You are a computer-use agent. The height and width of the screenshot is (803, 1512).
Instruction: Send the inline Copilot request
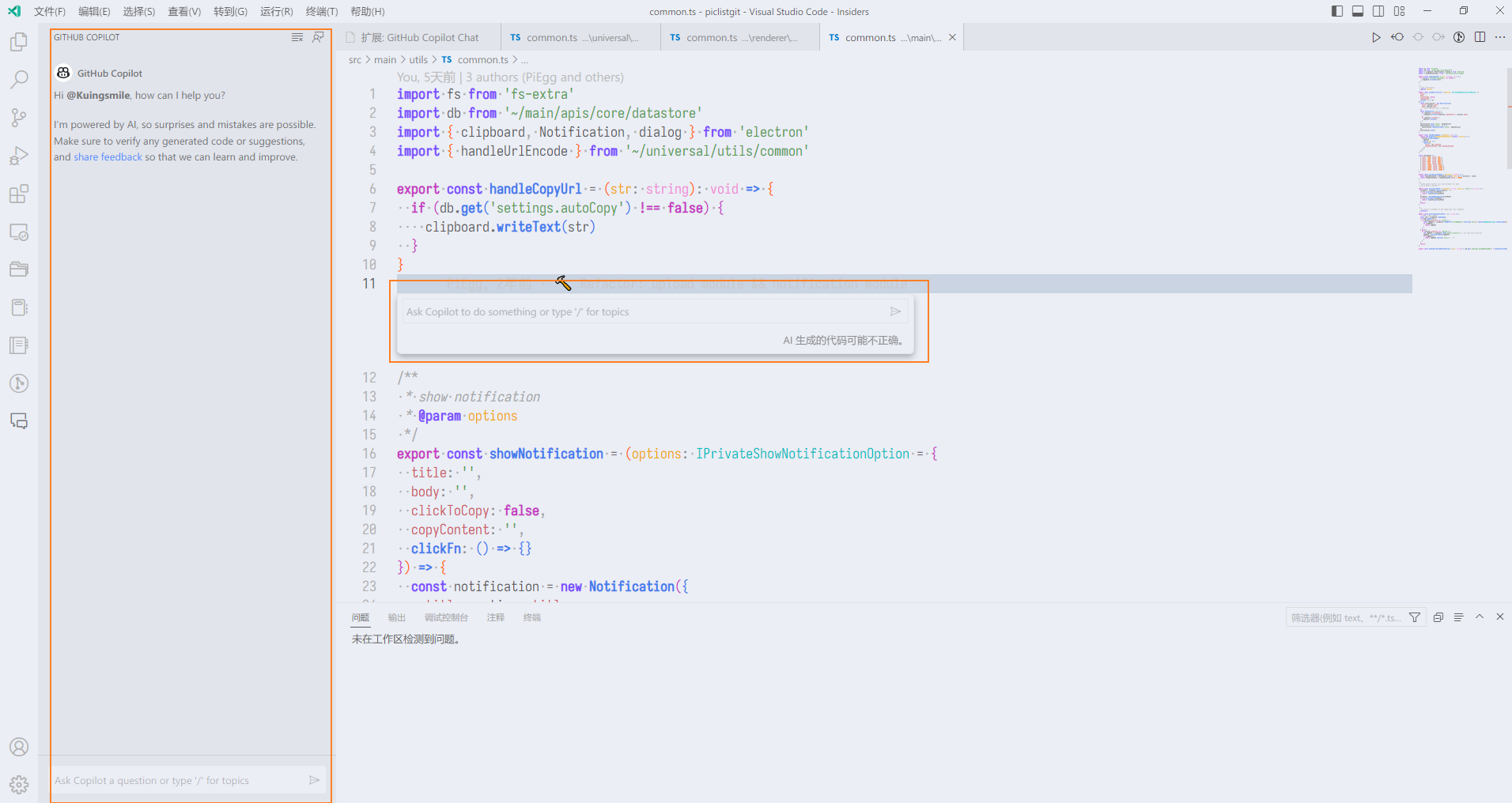click(895, 311)
